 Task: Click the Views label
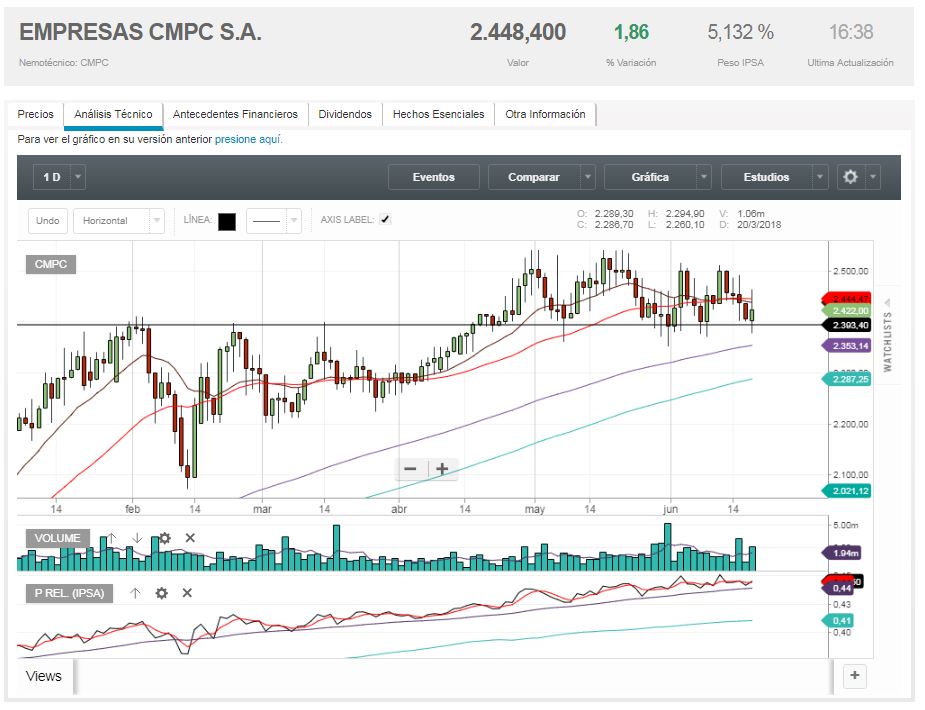[x=44, y=676]
